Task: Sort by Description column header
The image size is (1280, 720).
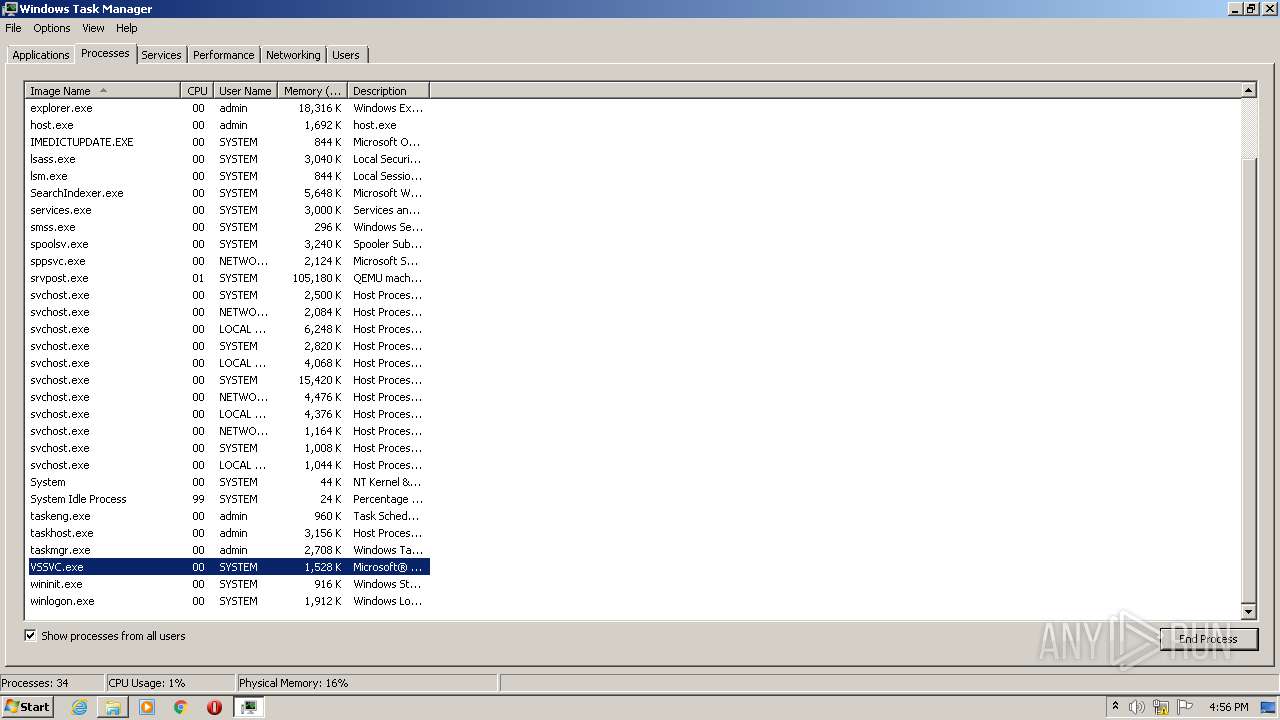Action: (388, 91)
